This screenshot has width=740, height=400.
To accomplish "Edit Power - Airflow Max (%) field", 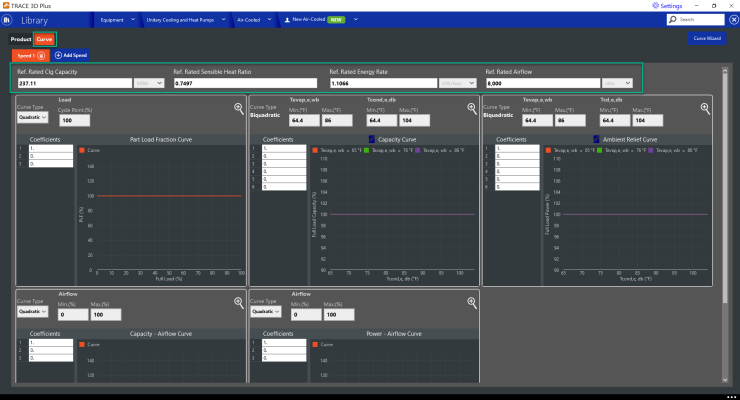I will click(x=339, y=315).
